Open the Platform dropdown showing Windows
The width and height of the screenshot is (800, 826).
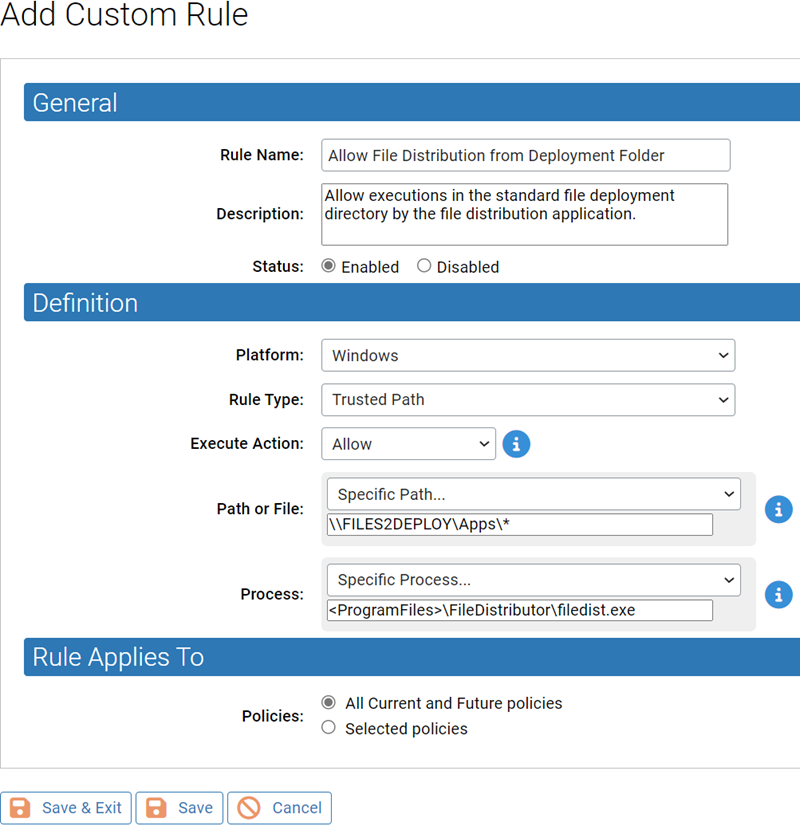coord(527,355)
